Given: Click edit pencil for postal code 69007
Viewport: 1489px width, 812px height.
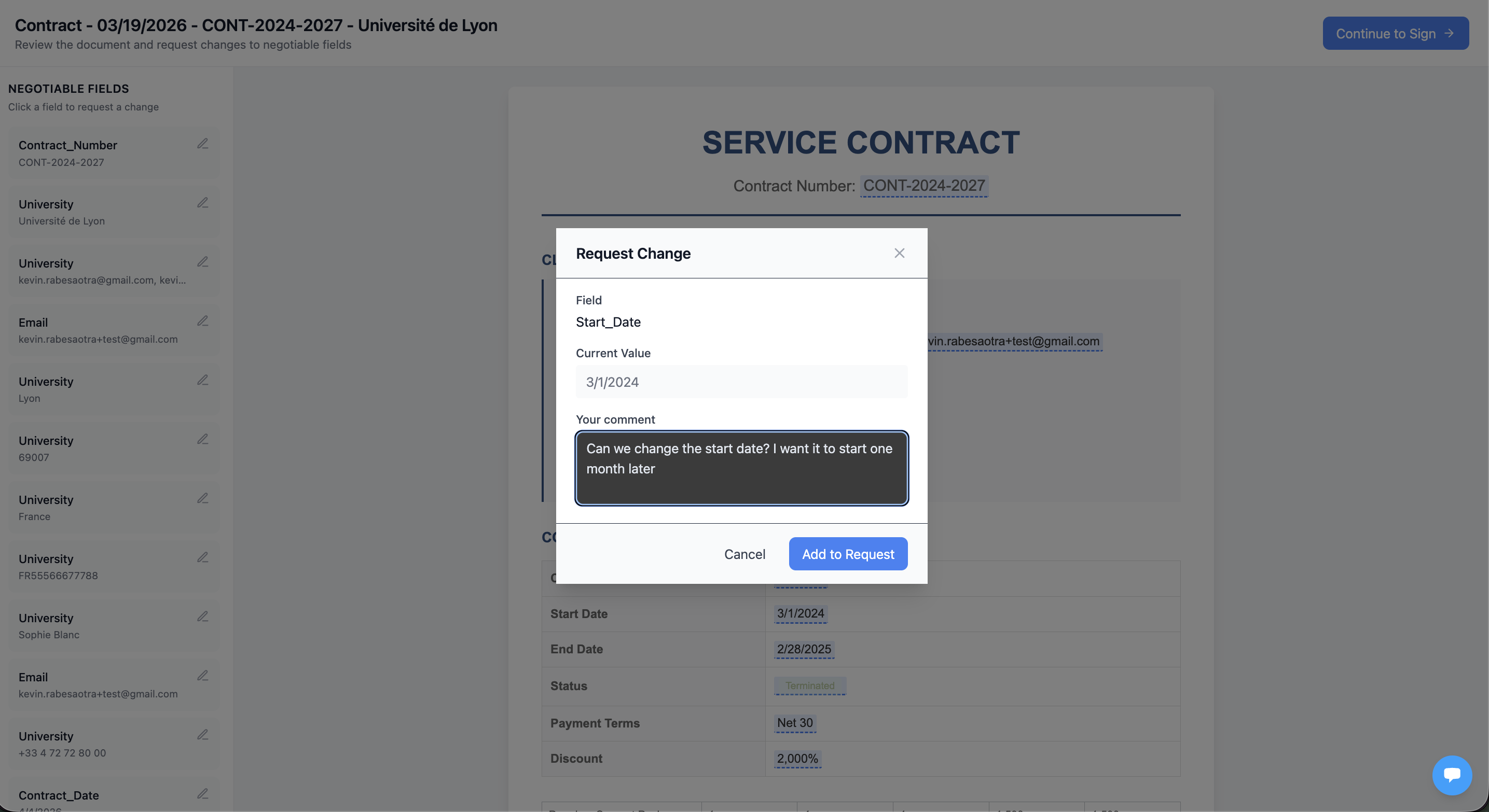Looking at the screenshot, I should [x=202, y=439].
